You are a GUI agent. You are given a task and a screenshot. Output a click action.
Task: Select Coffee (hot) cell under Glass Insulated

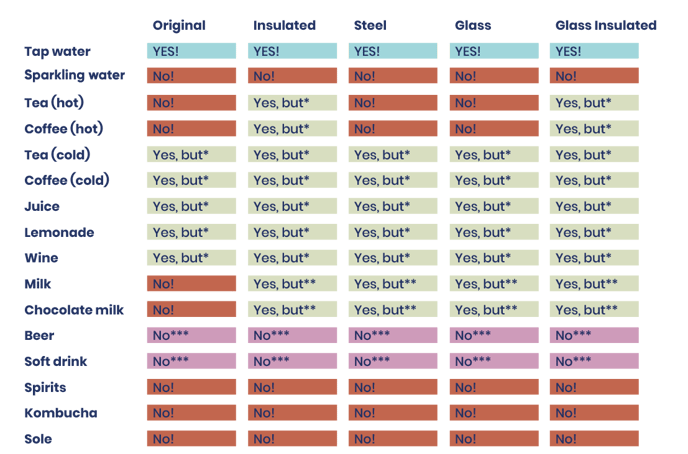(x=594, y=128)
